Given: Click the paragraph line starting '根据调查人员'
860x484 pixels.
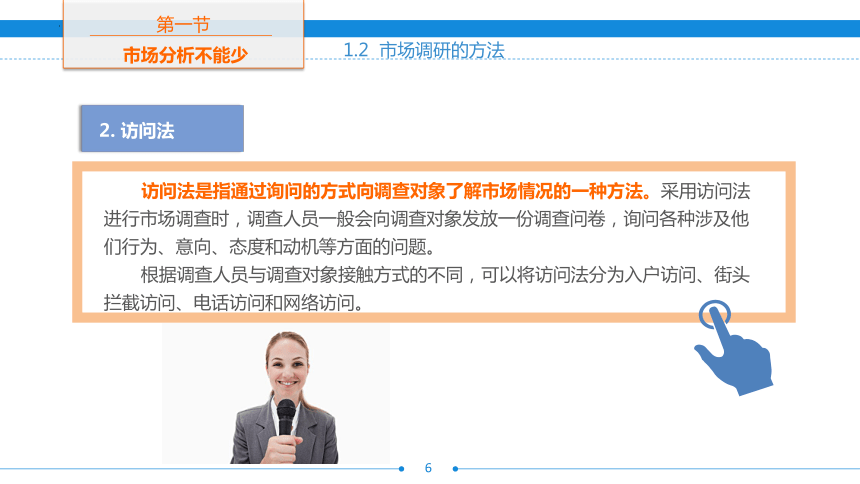Looking at the screenshot, I should coord(445,274).
